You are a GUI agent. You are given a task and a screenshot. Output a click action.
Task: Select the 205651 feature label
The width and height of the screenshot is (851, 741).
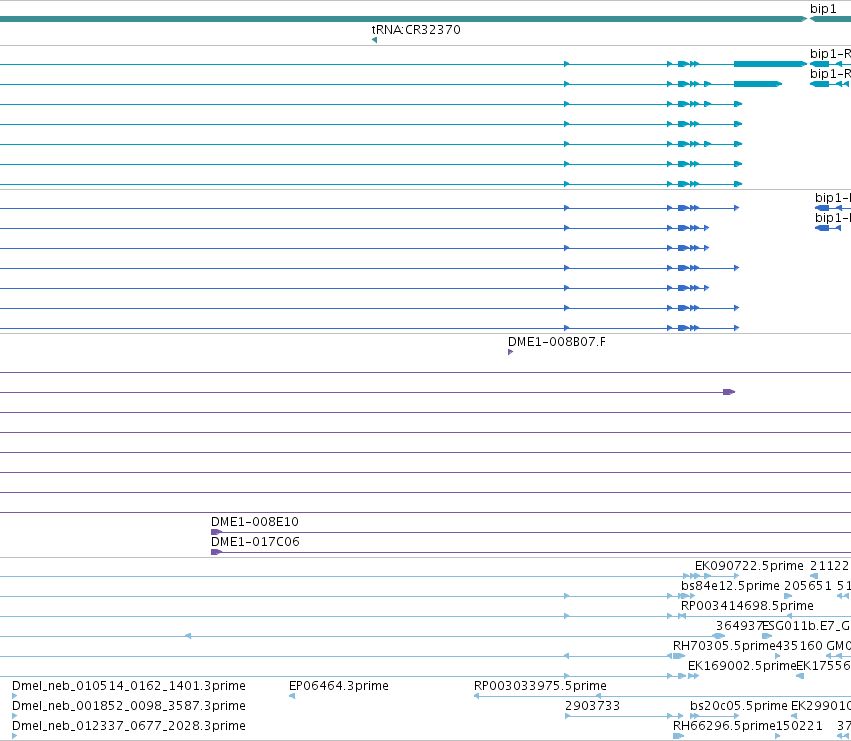(808, 586)
